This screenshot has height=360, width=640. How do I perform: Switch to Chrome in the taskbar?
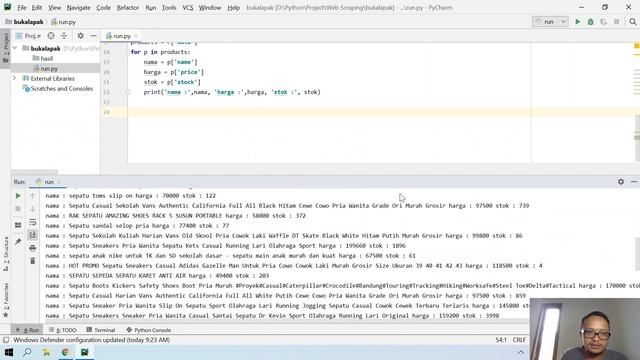pos(65,352)
